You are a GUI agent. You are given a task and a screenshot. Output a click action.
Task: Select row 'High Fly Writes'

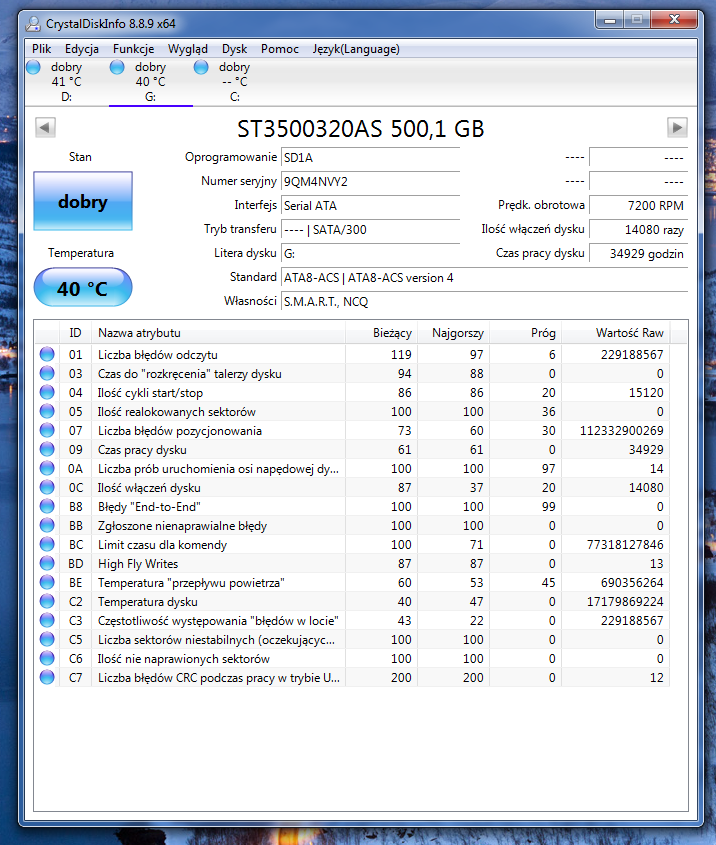click(352, 563)
